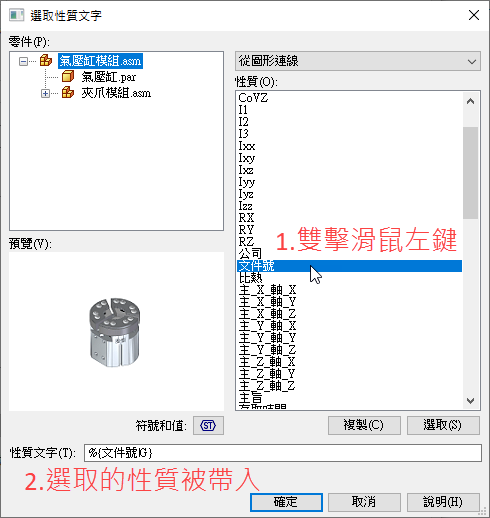The image size is (490, 518).
Task: Open the 從圖形連線 dropdown
Action: [x=358, y=61]
